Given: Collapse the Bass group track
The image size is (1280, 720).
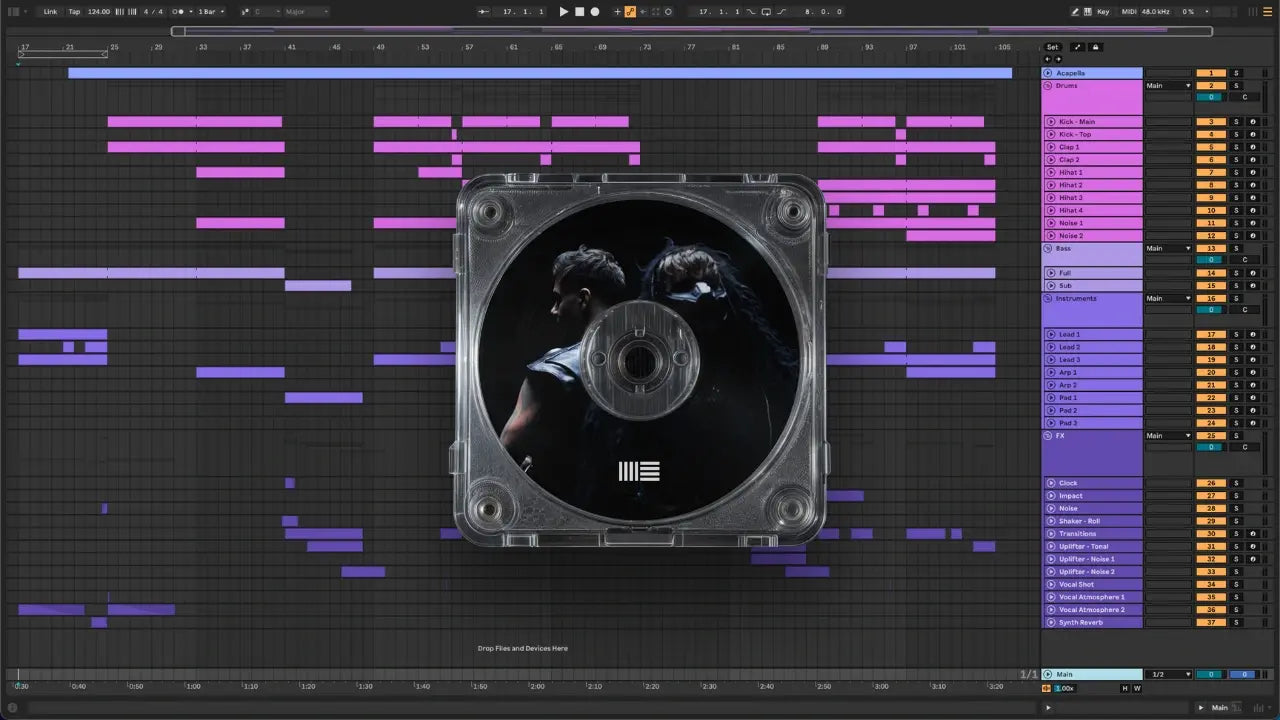Looking at the screenshot, I should pos(1048,248).
